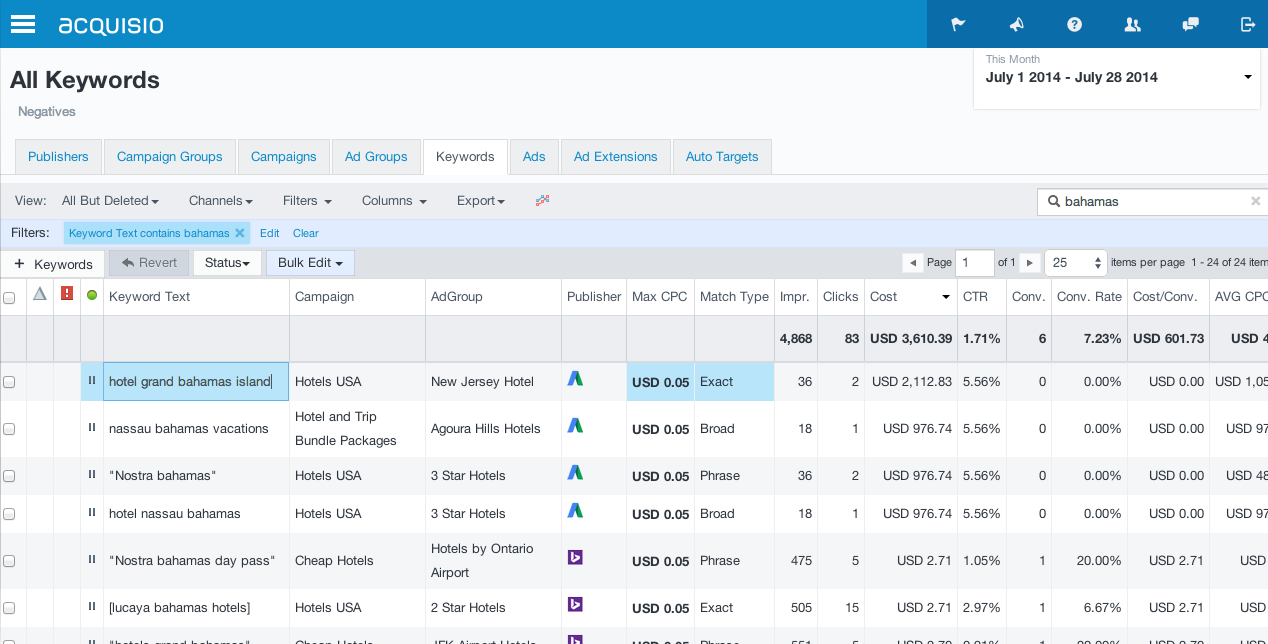Open the users accounts icon
1268x644 pixels.
pos(1132,24)
